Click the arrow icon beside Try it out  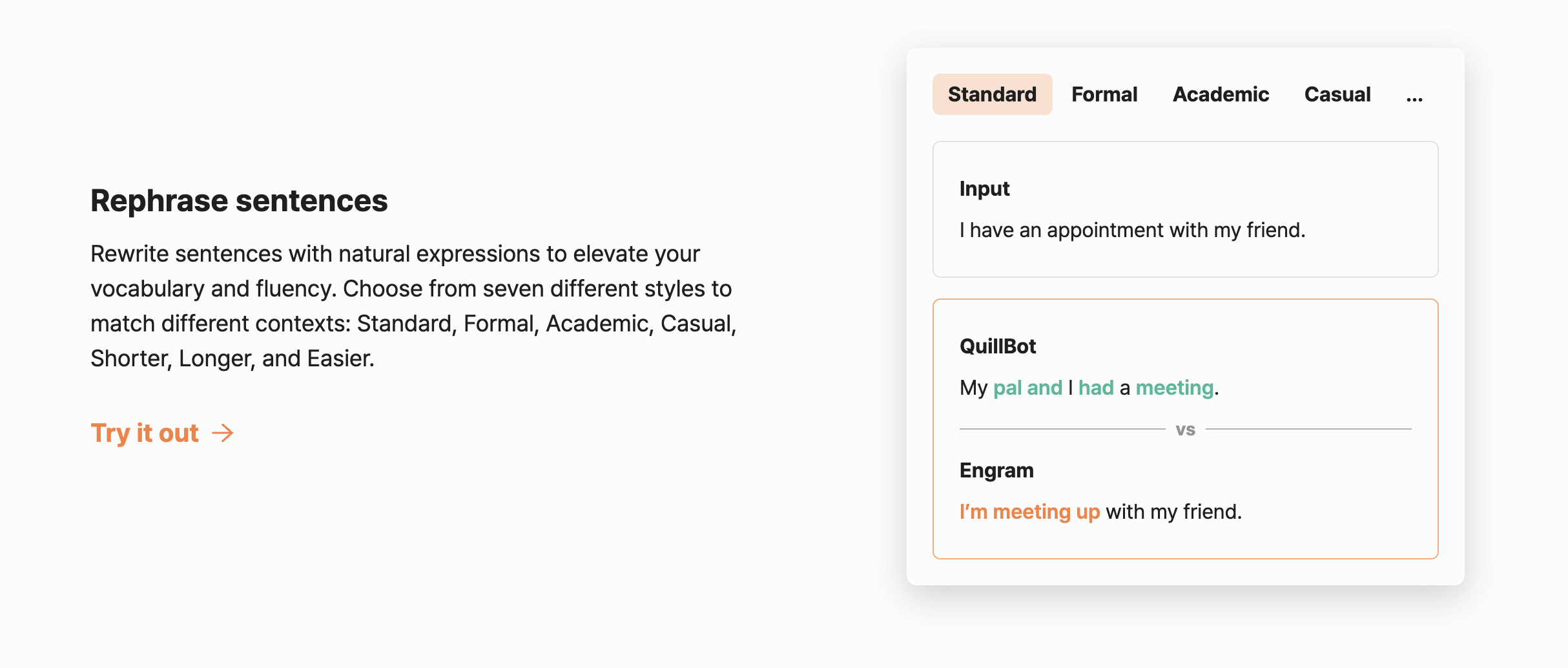point(223,433)
